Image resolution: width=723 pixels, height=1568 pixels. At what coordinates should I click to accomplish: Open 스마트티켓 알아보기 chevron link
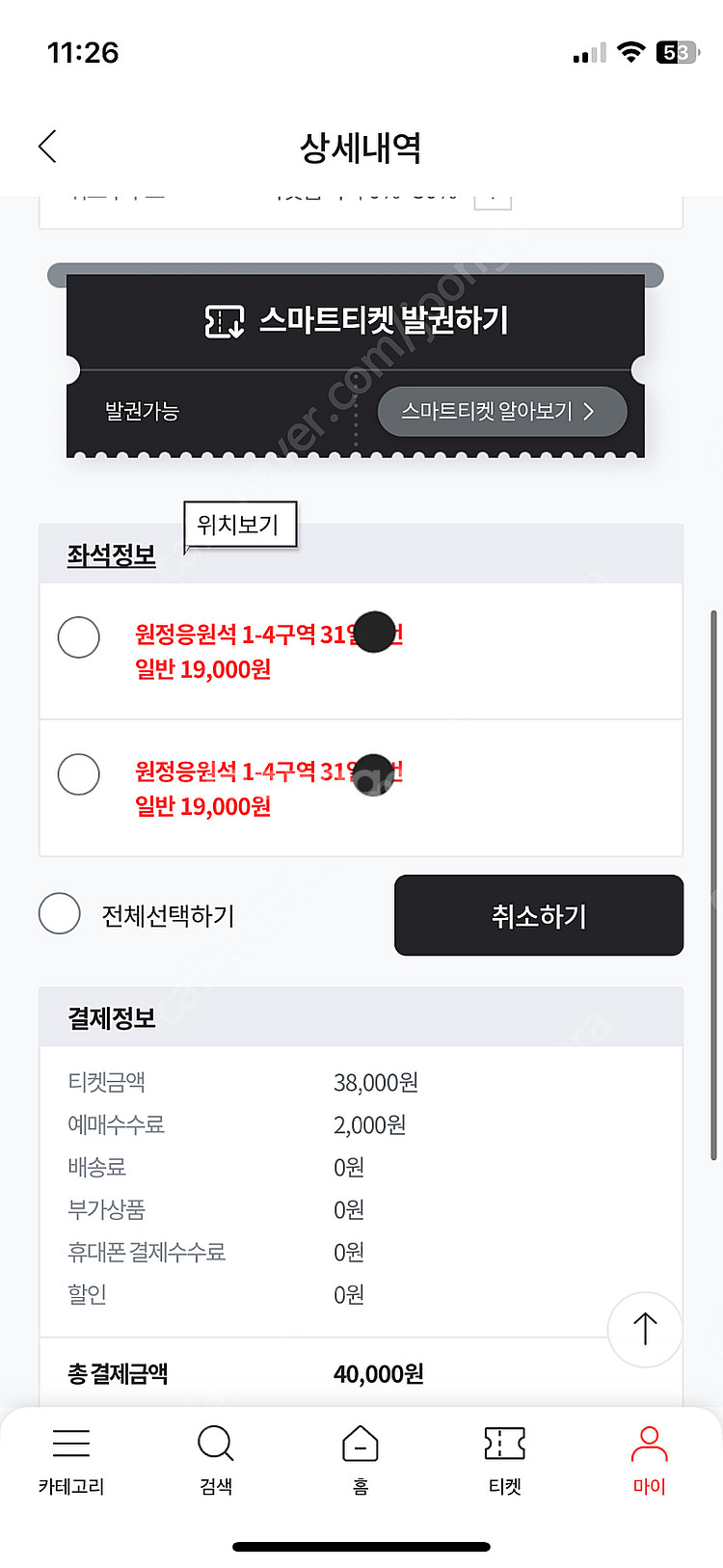click(x=501, y=412)
